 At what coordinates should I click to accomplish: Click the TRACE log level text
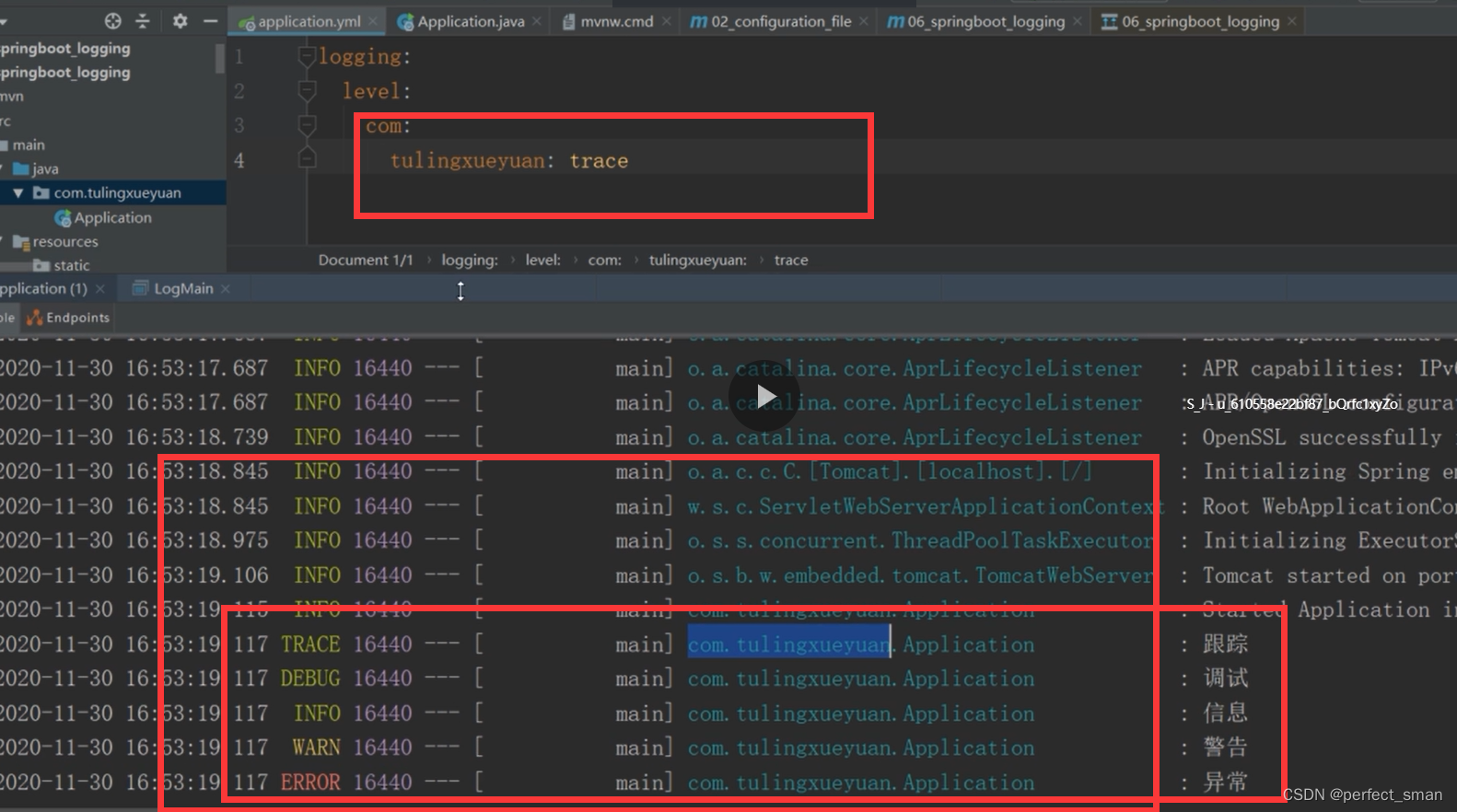point(310,644)
